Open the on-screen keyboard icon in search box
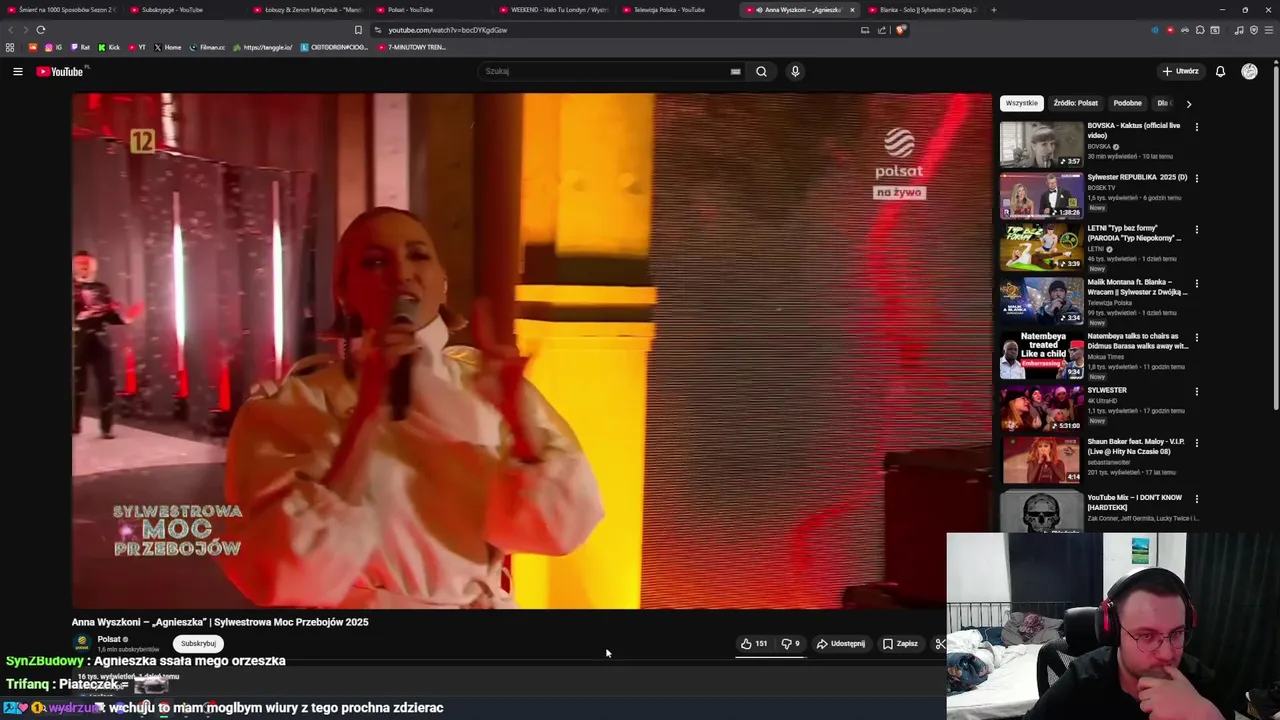 tap(735, 71)
